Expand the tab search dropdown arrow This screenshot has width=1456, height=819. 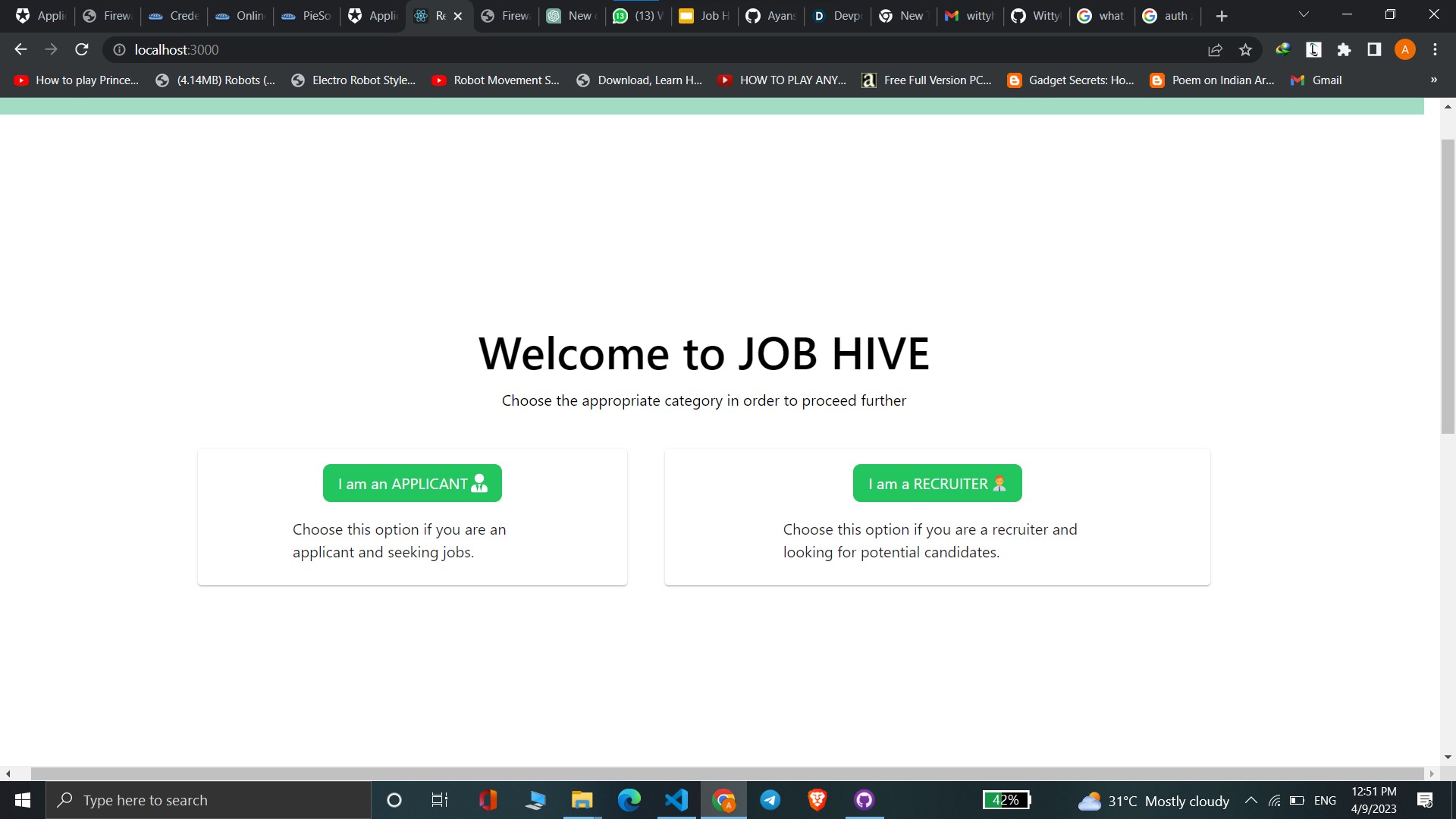[x=1304, y=14]
